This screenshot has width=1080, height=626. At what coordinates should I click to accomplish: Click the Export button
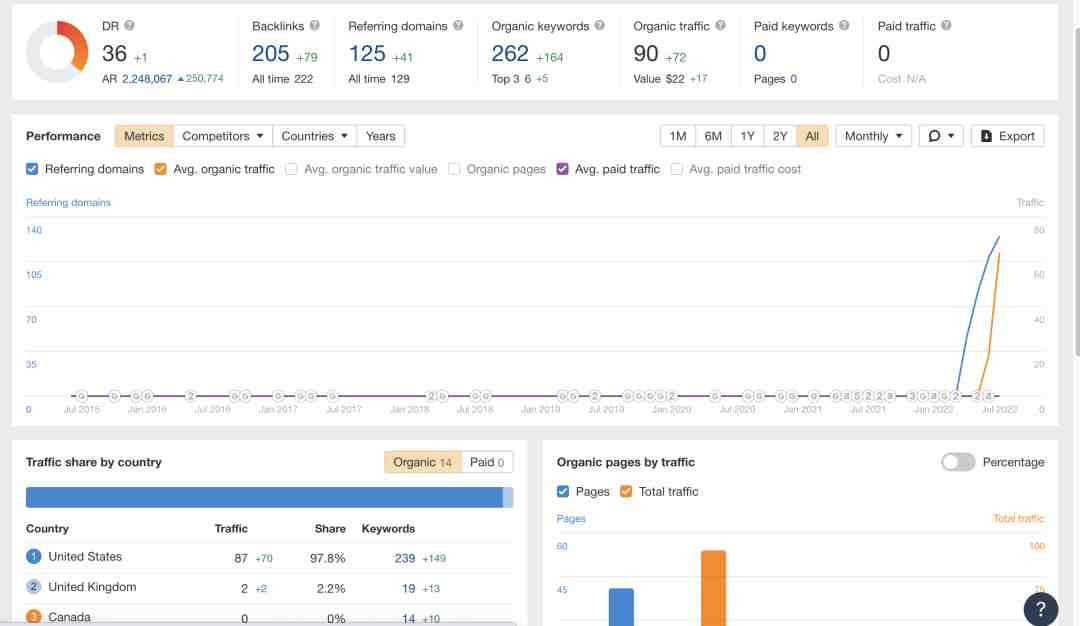click(1008, 136)
